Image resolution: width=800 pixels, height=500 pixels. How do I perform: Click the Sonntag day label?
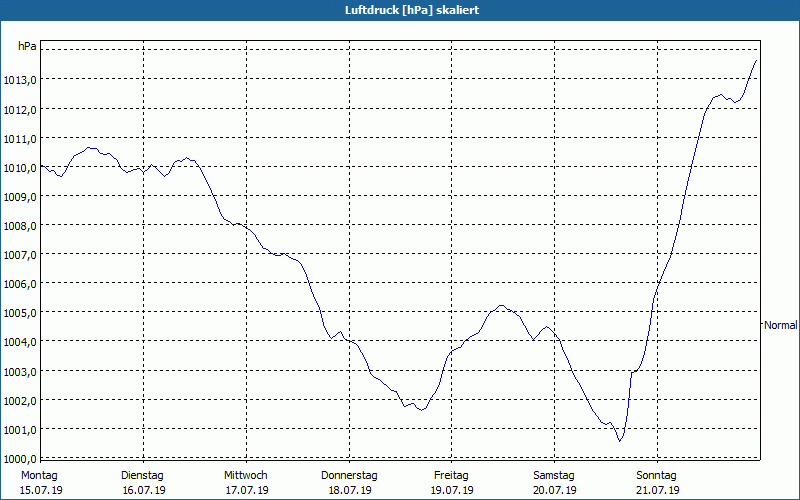pos(656,476)
